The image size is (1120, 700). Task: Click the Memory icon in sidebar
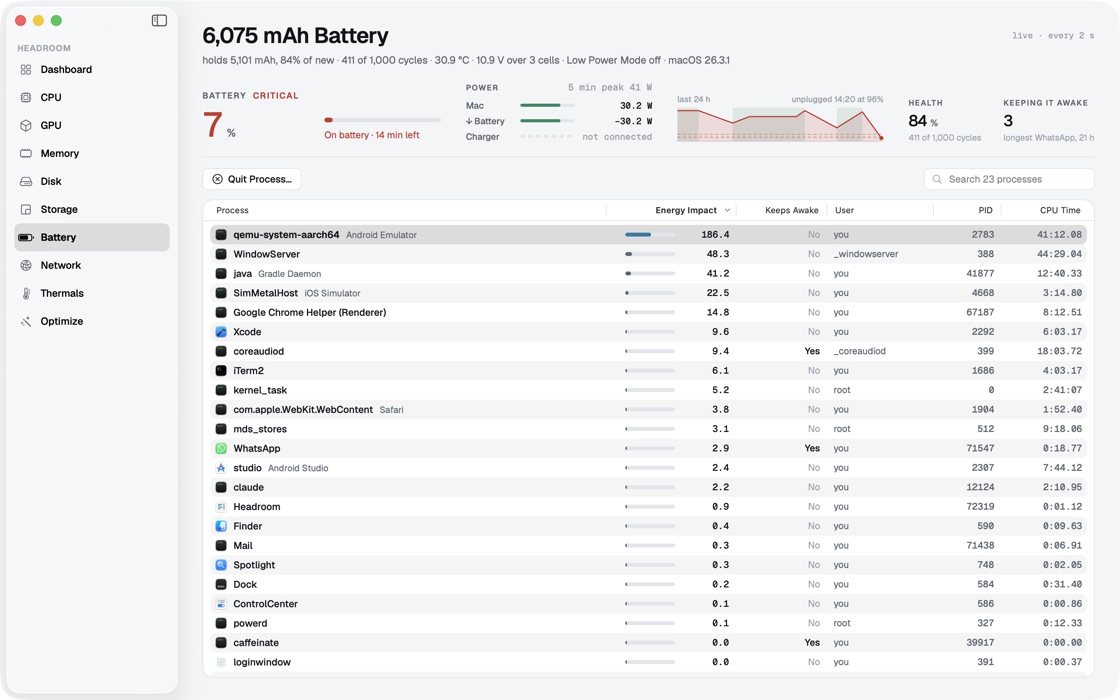coord(26,153)
